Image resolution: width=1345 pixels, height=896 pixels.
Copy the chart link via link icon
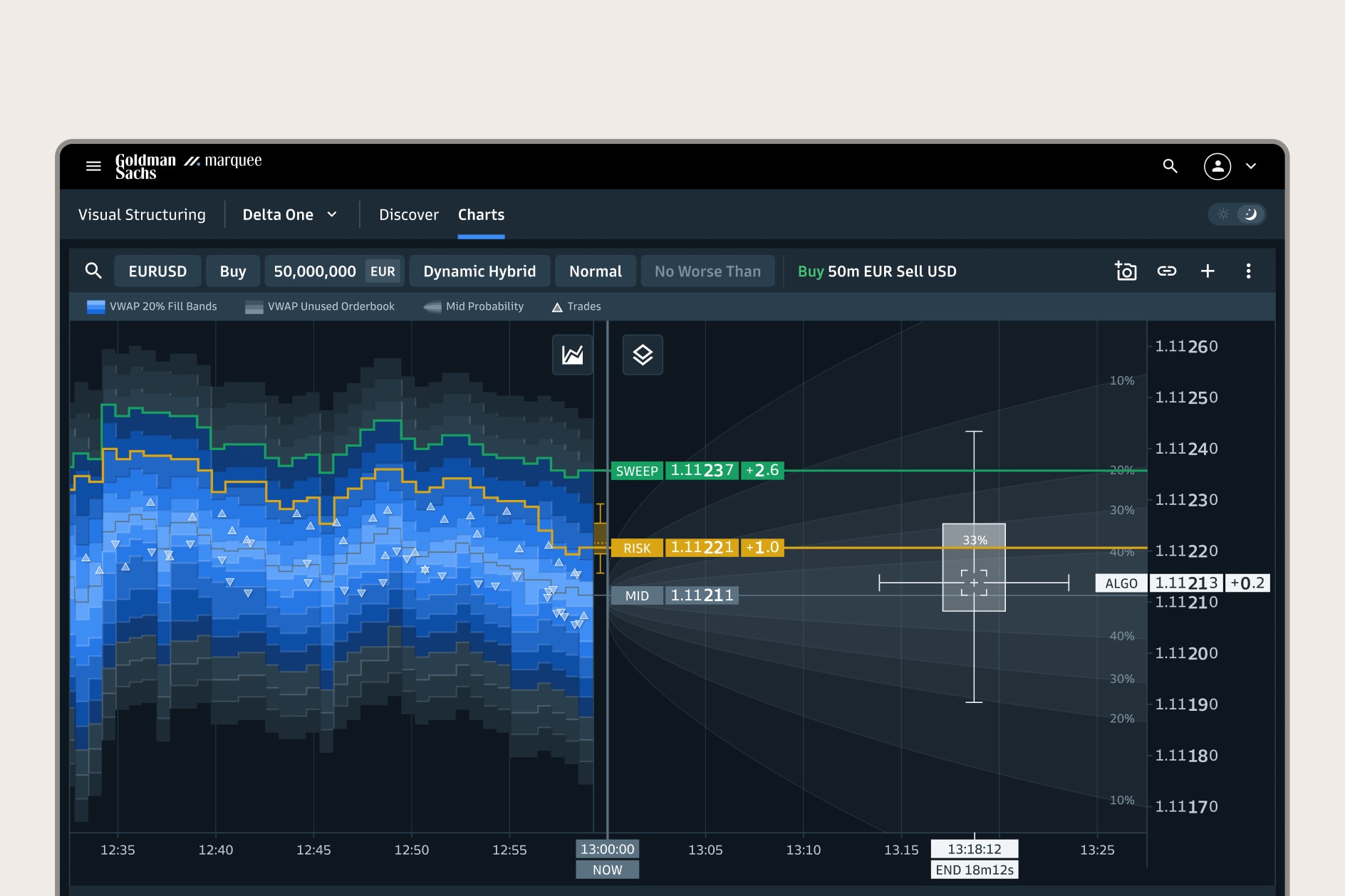(1166, 271)
